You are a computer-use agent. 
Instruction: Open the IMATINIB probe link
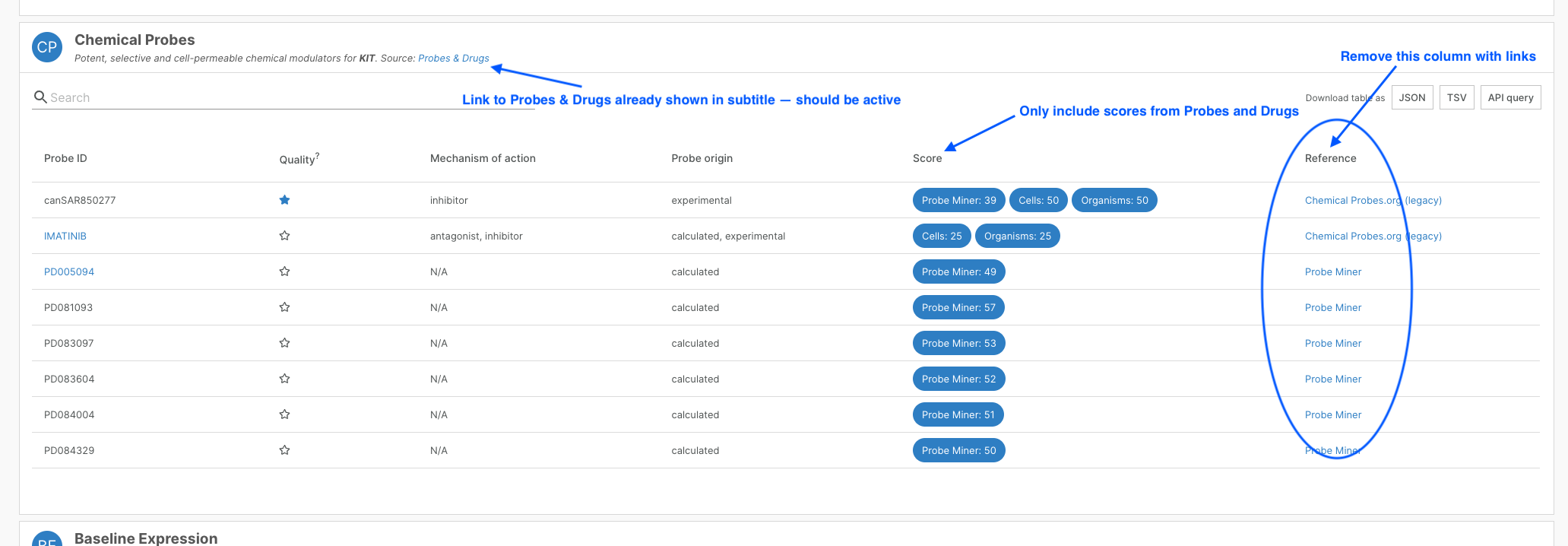click(x=65, y=236)
